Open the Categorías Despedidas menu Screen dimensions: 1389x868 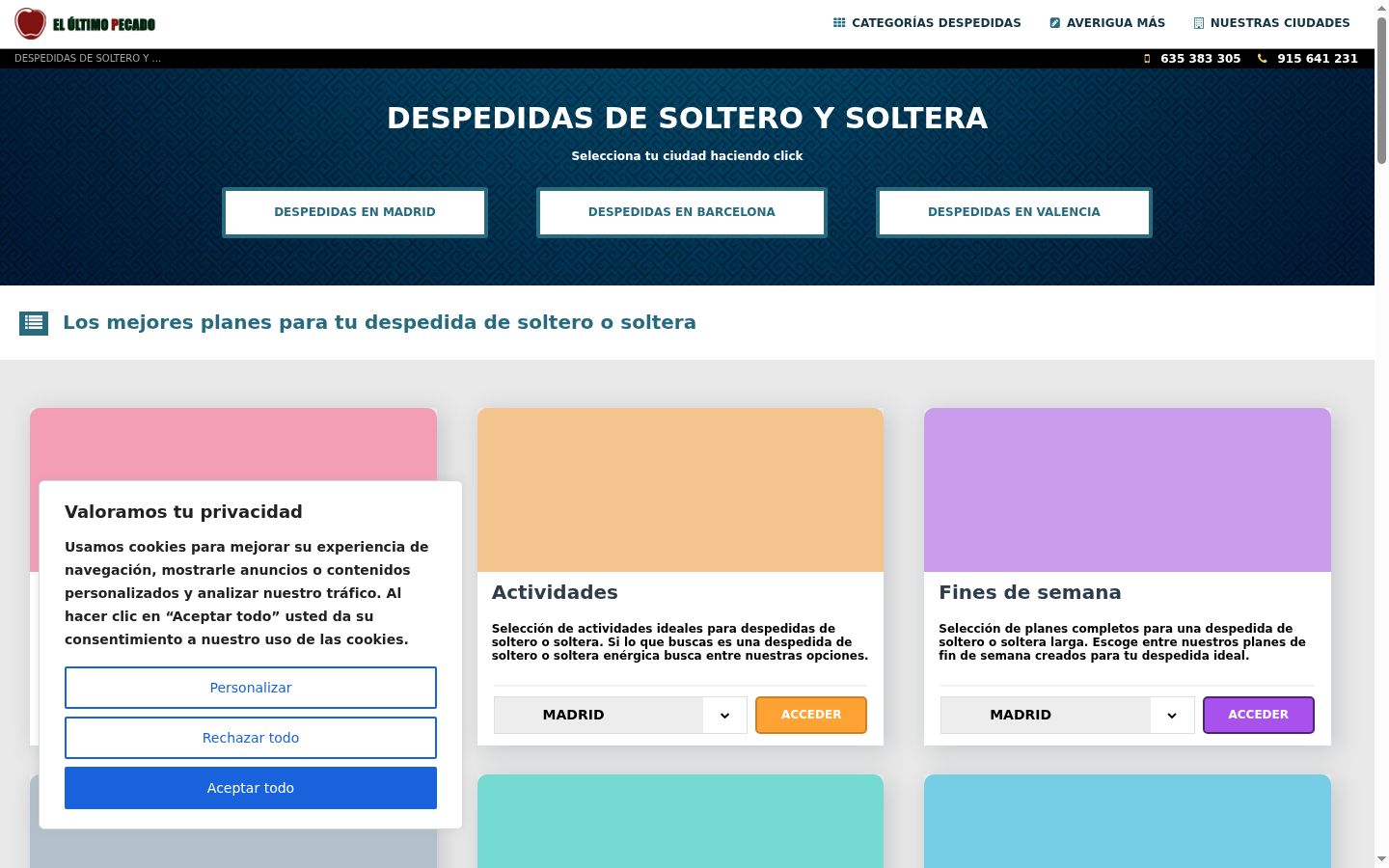tap(927, 23)
